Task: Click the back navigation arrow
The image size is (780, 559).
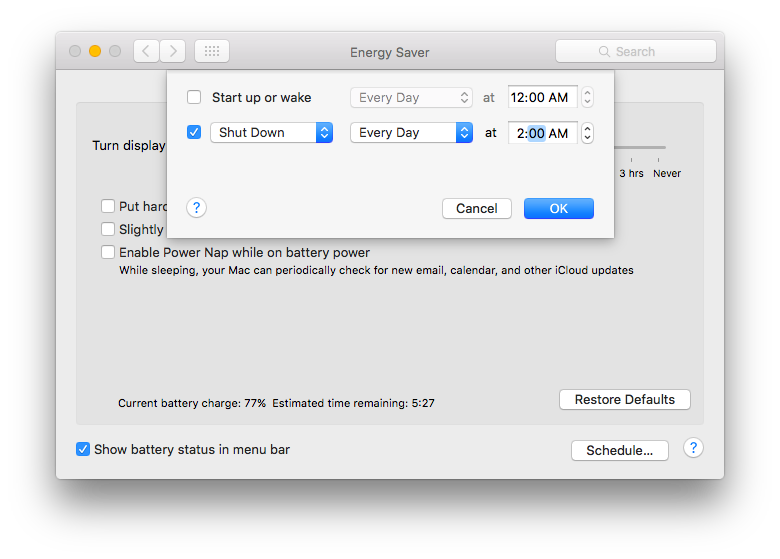Action: tap(146, 51)
